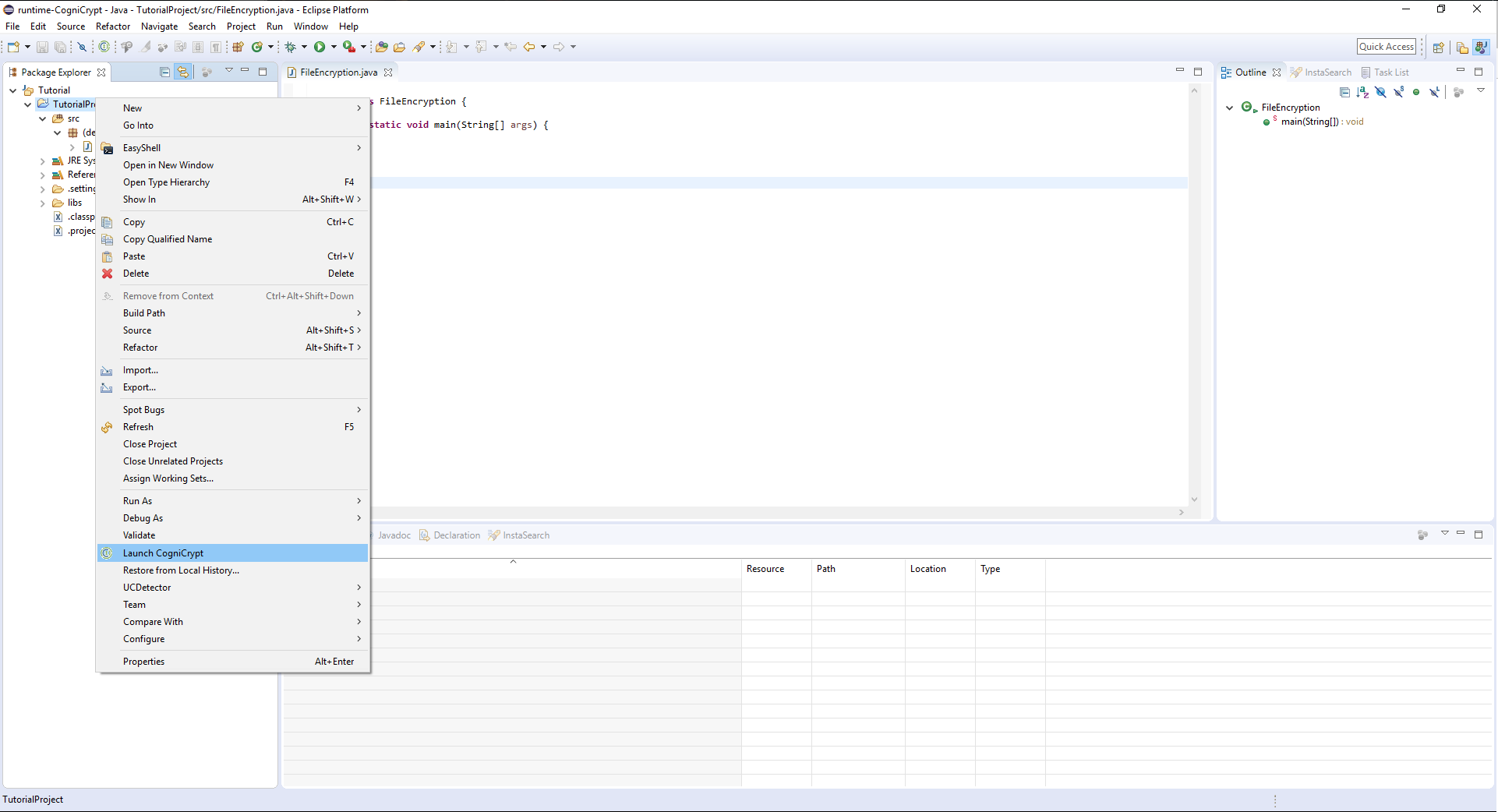This screenshot has height=812, width=1498.
Task: Maximize the editor area
Action: point(1198,72)
